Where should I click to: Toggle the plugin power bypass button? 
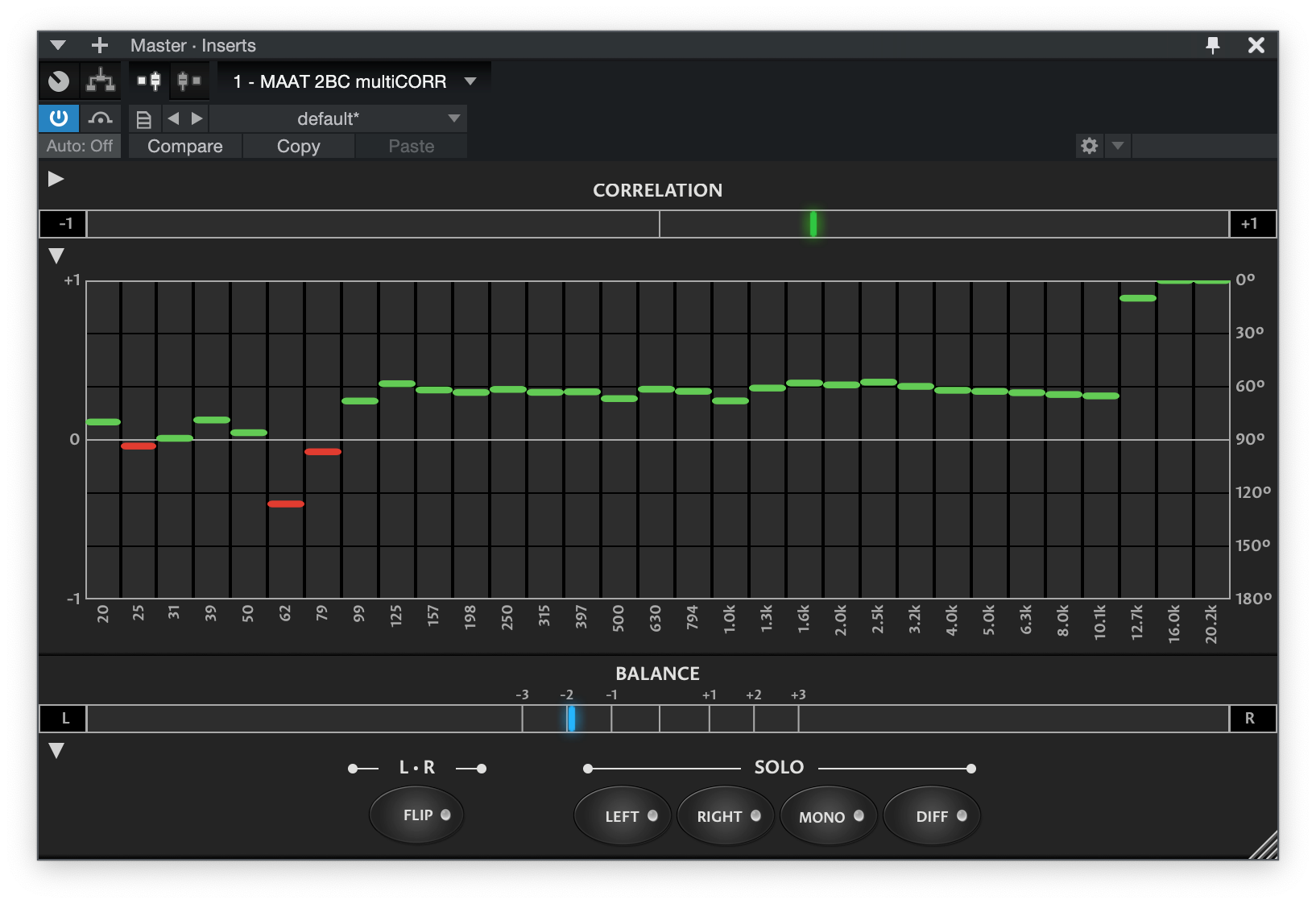(x=59, y=119)
